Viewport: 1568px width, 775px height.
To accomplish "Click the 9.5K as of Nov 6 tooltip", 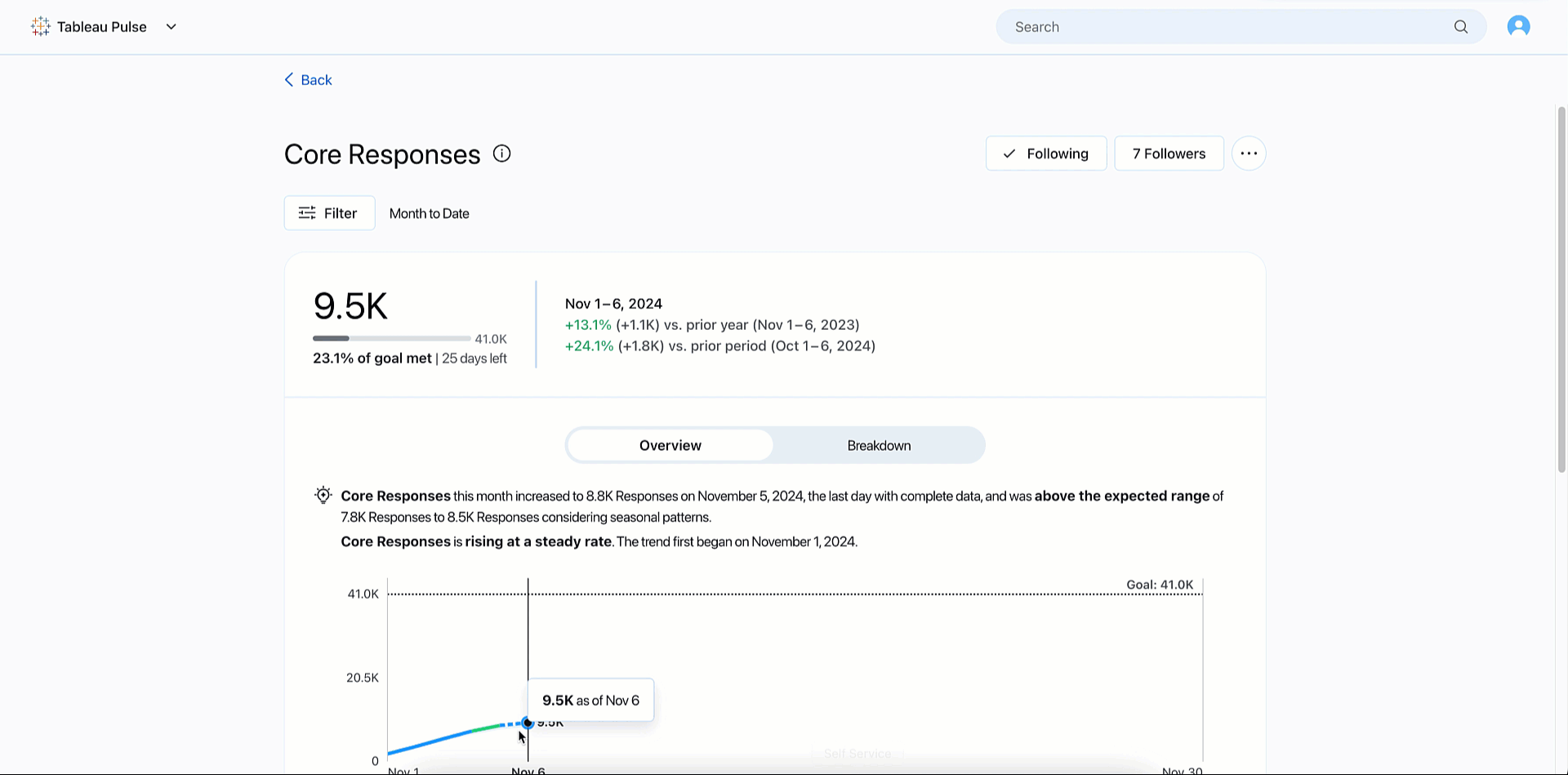I will point(590,701).
